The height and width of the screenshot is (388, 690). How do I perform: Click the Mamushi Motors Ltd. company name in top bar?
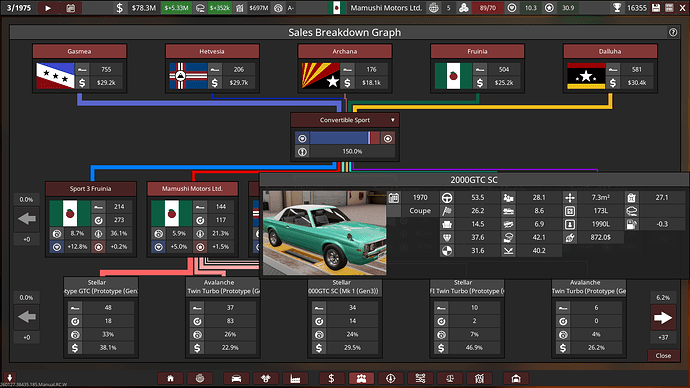[386, 8]
